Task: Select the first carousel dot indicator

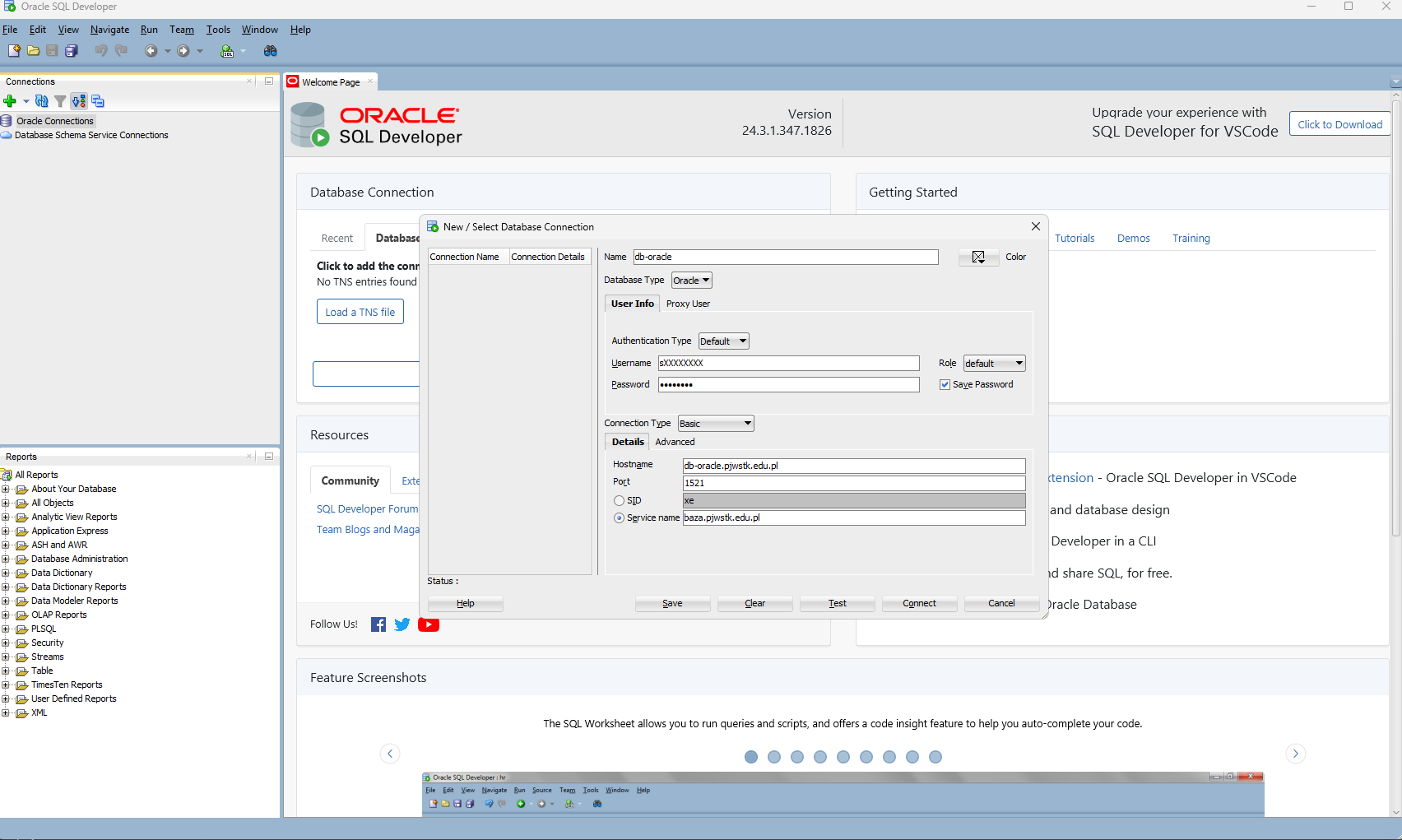Action: (751, 757)
